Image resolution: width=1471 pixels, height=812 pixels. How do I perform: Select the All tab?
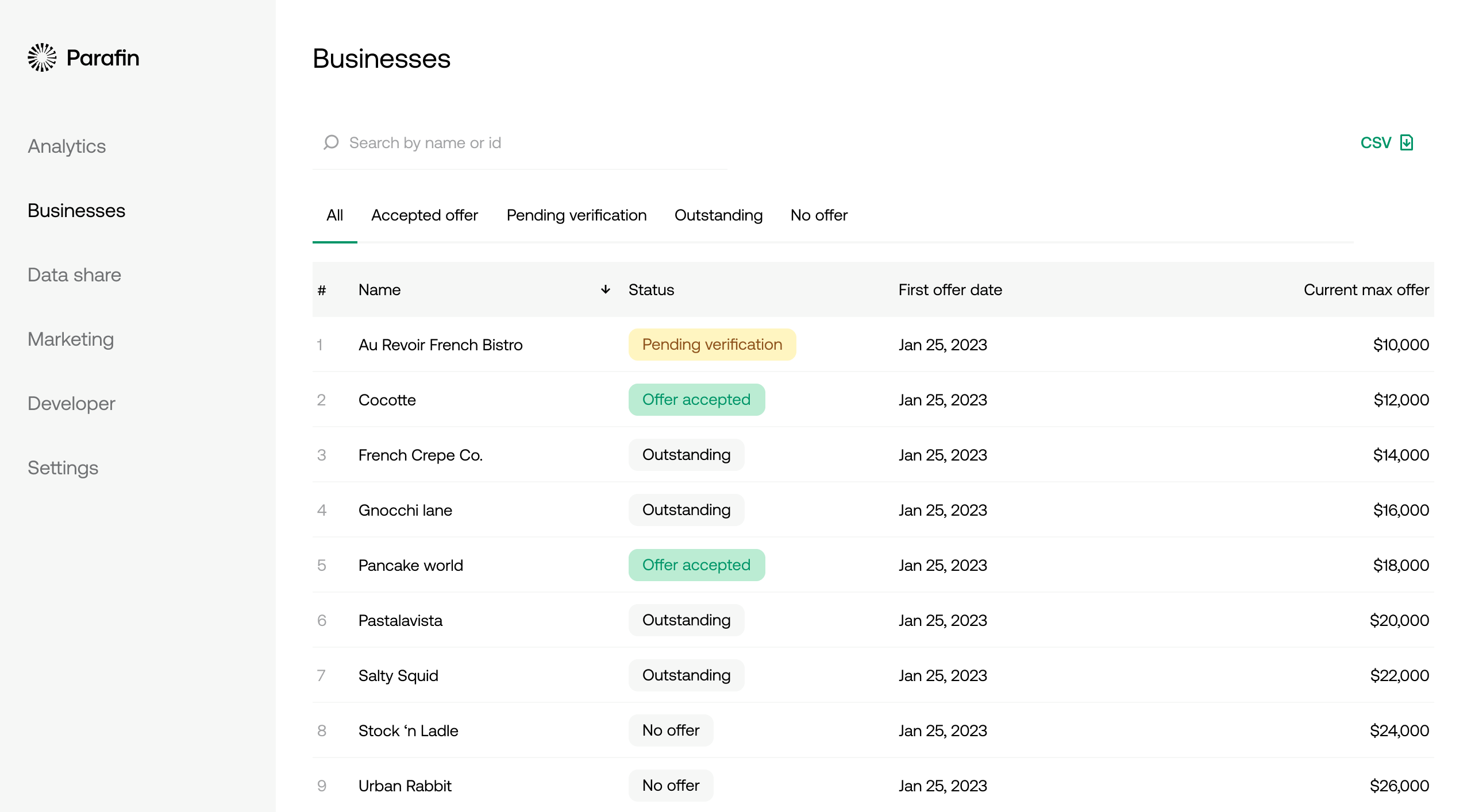(334, 215)
